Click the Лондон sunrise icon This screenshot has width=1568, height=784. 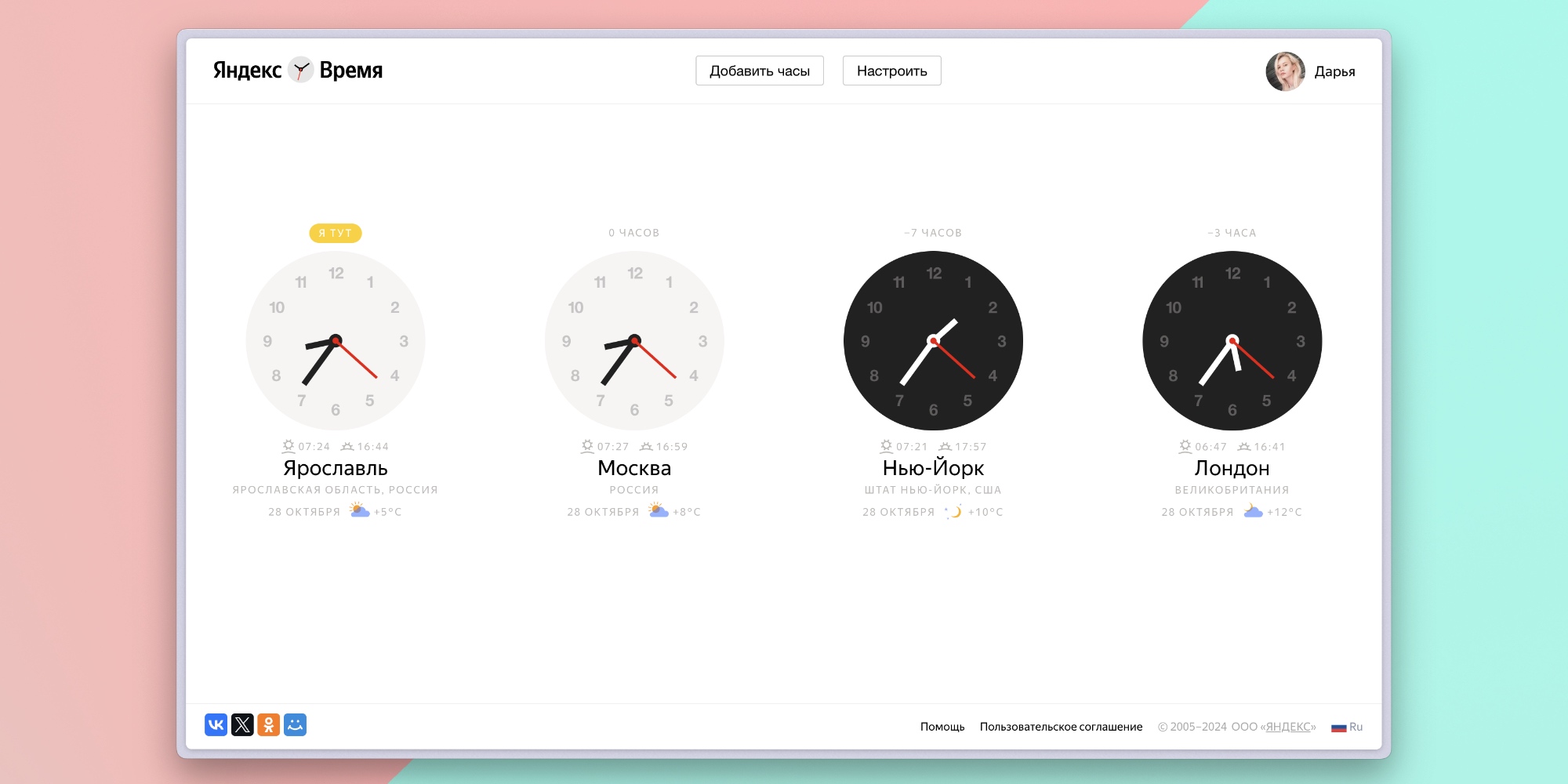click(1185, 446)
